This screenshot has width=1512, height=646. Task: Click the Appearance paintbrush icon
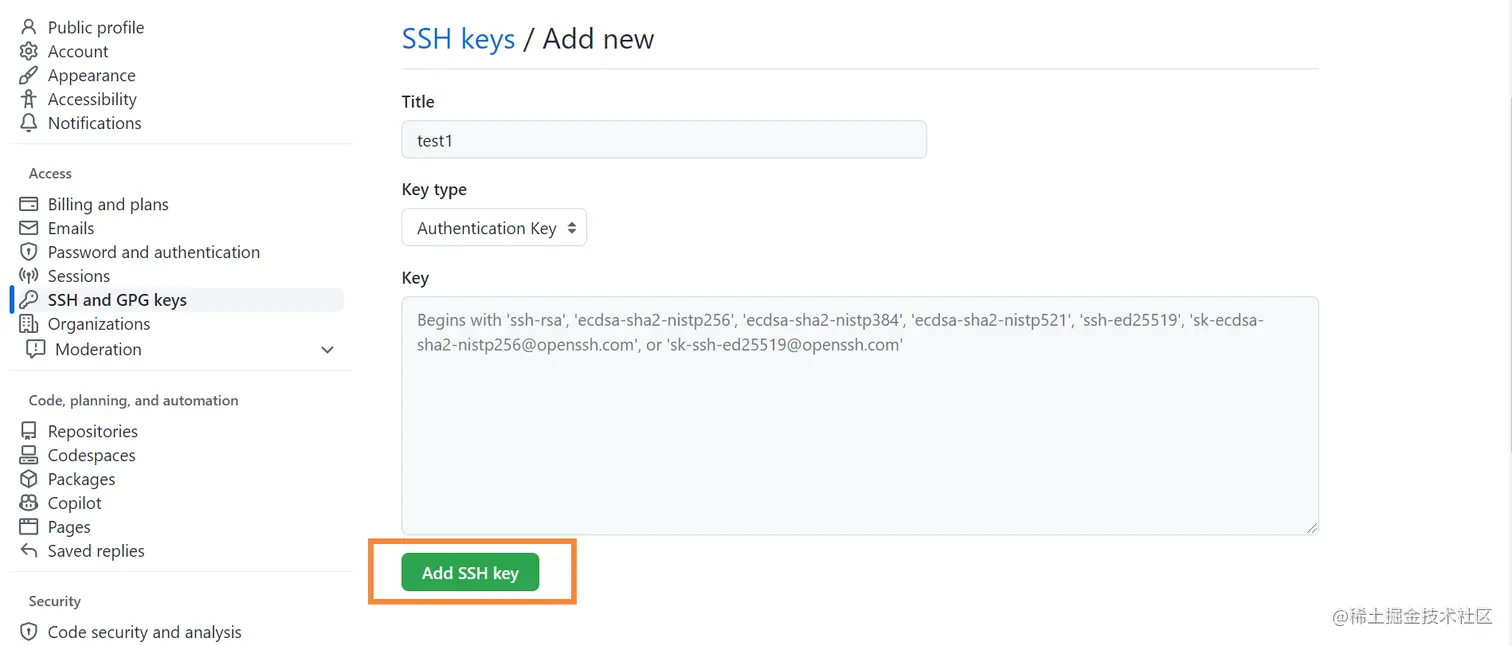pyautogui.click(x=29, y=75)
